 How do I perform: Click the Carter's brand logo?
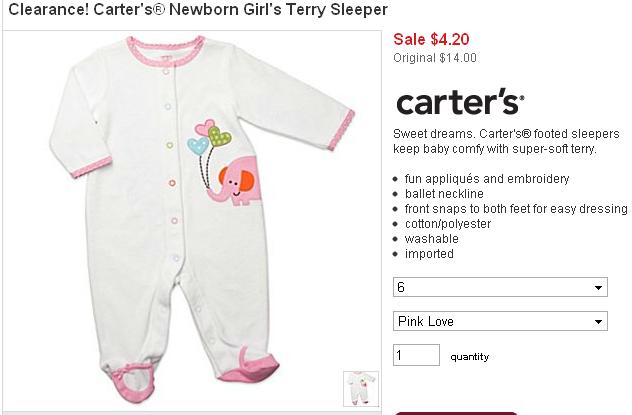(460, 102)
